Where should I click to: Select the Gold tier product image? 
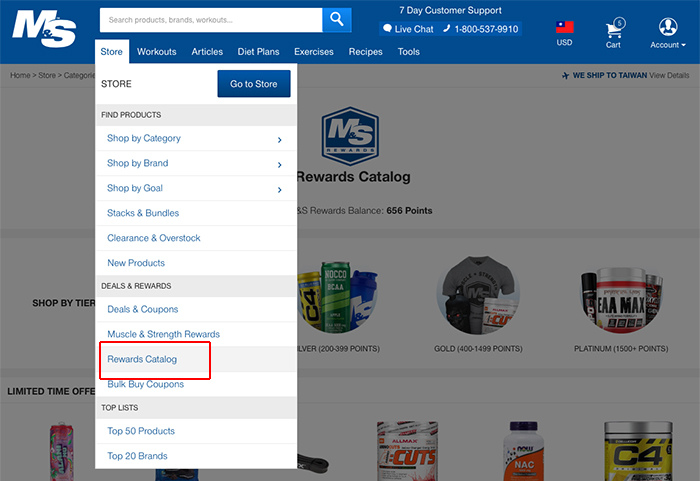tap(478, 295)
